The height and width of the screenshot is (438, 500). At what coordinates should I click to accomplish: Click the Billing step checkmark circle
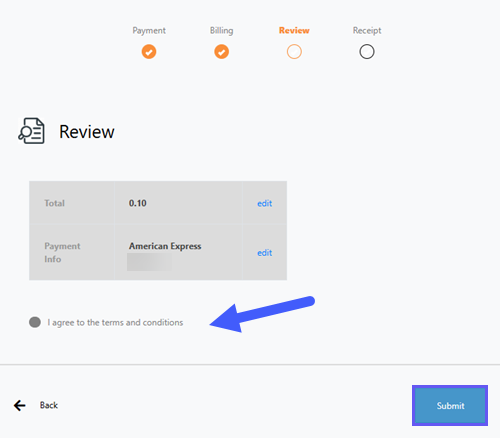[221, 52]
